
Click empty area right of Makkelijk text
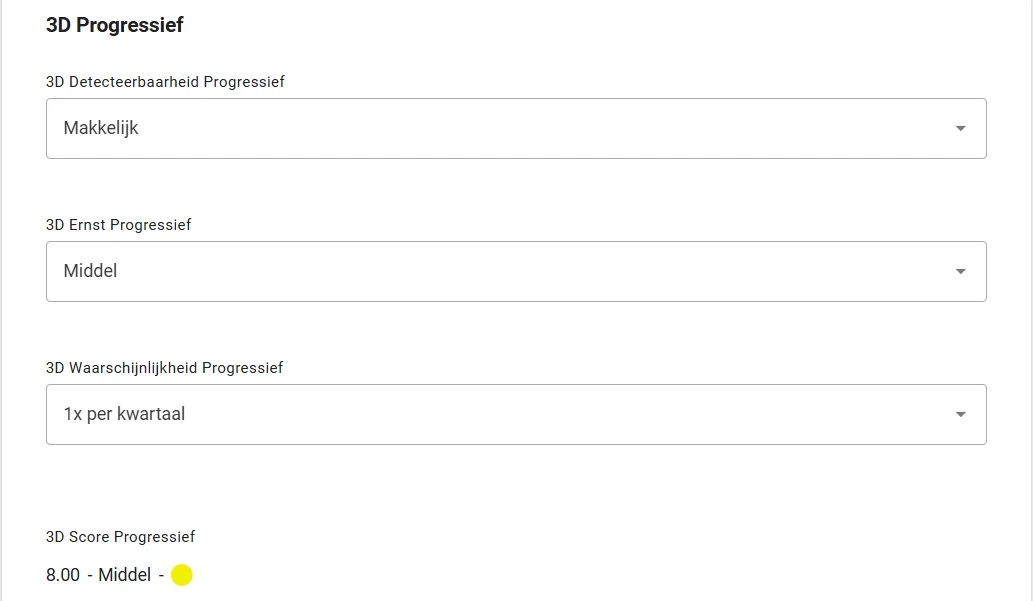coord(527,129)
